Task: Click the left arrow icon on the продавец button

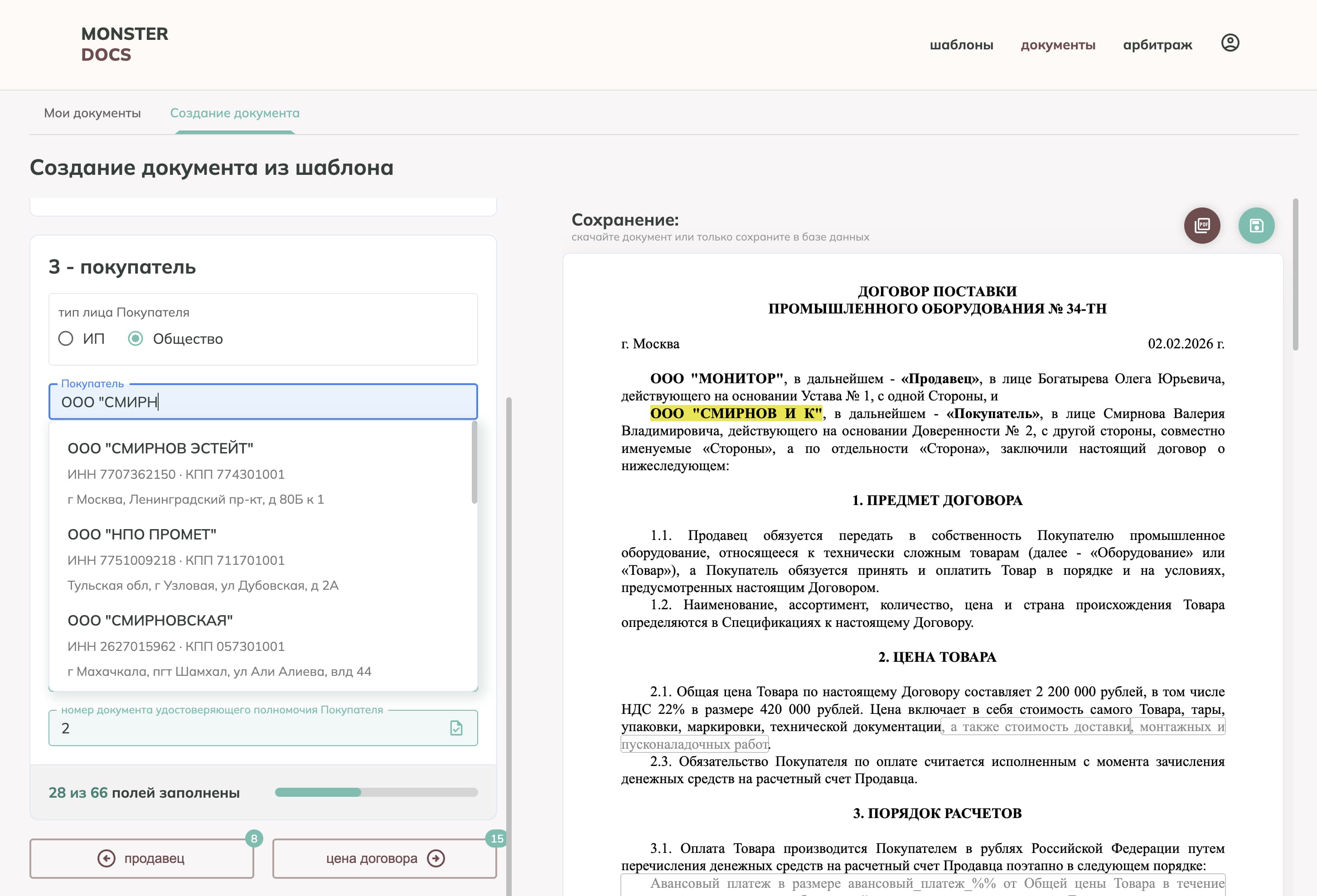Action: coord(106,858)
